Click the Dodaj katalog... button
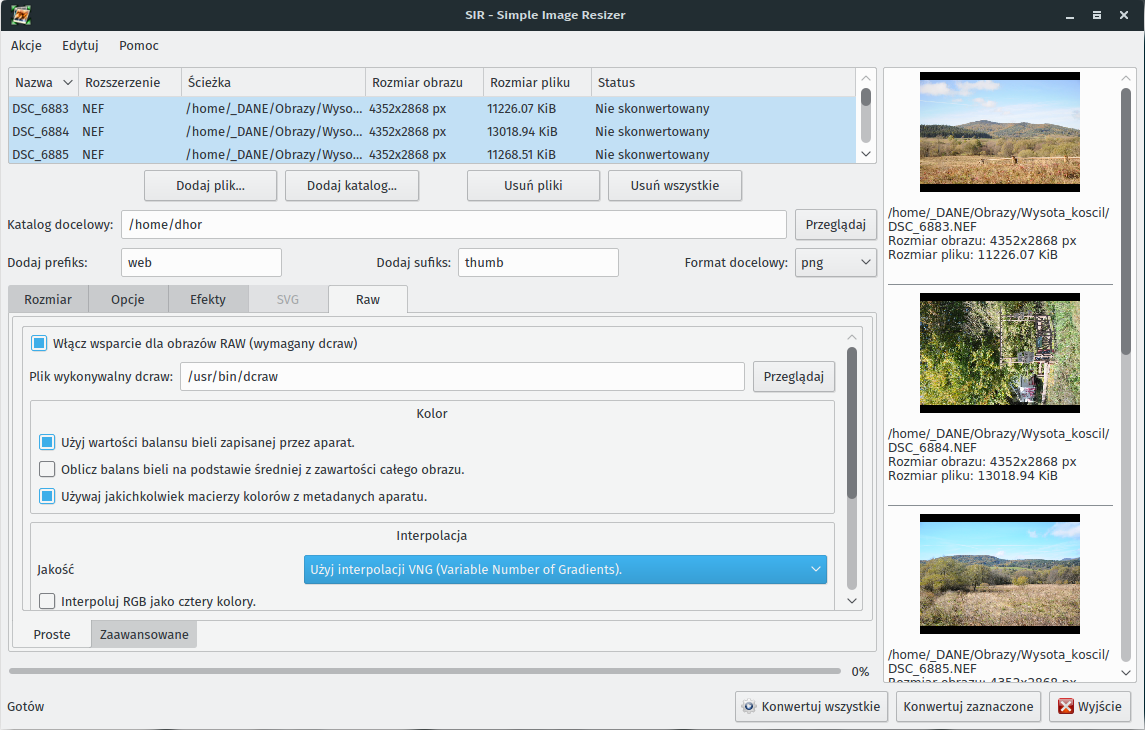The height and width of the screenshot is (730, 1145). [352, 185]
